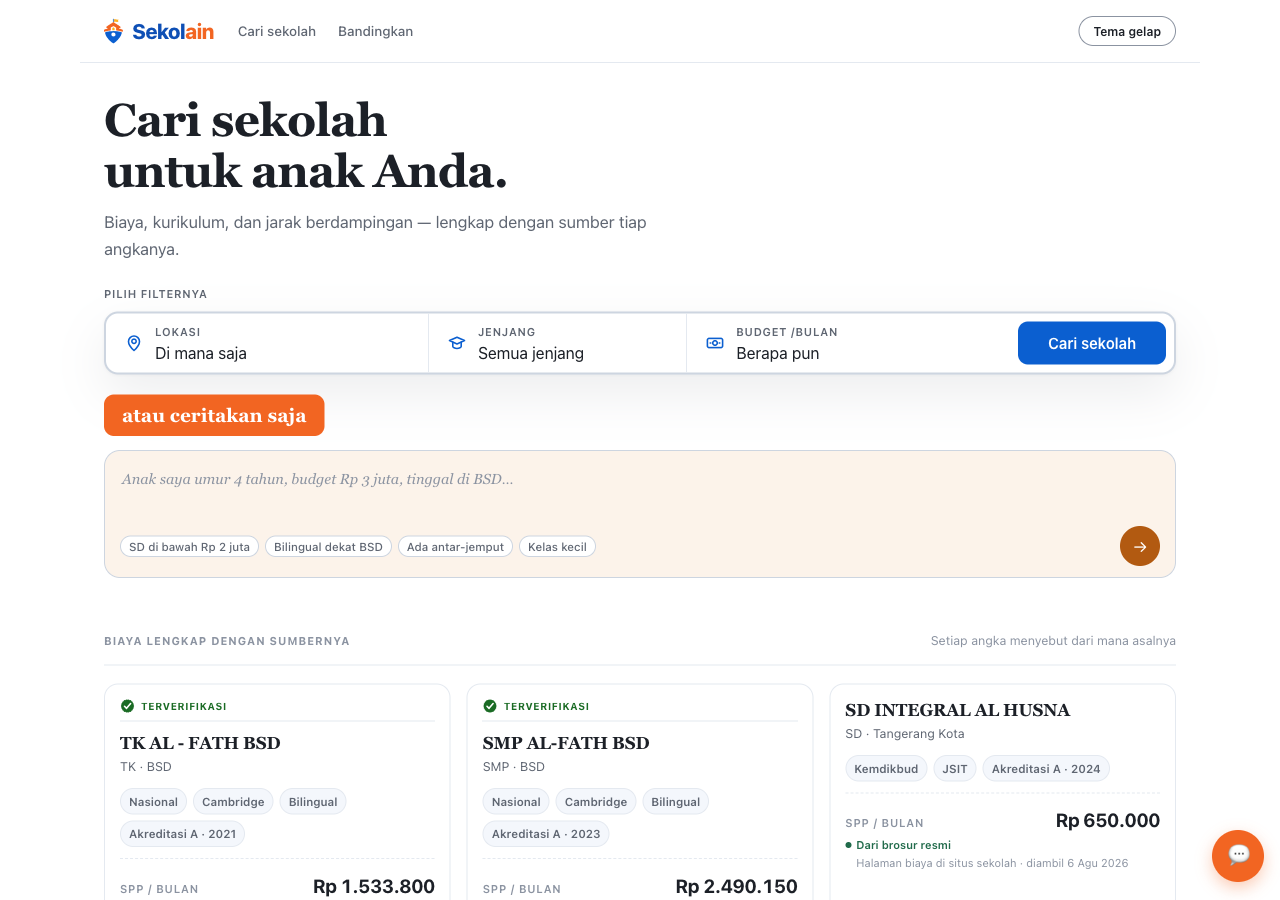The height and width of the screenshot is (900, 1280).
Task: Click the Terverifikasi checkmark on SMP AL-FATH BSD
Action: 490,706
